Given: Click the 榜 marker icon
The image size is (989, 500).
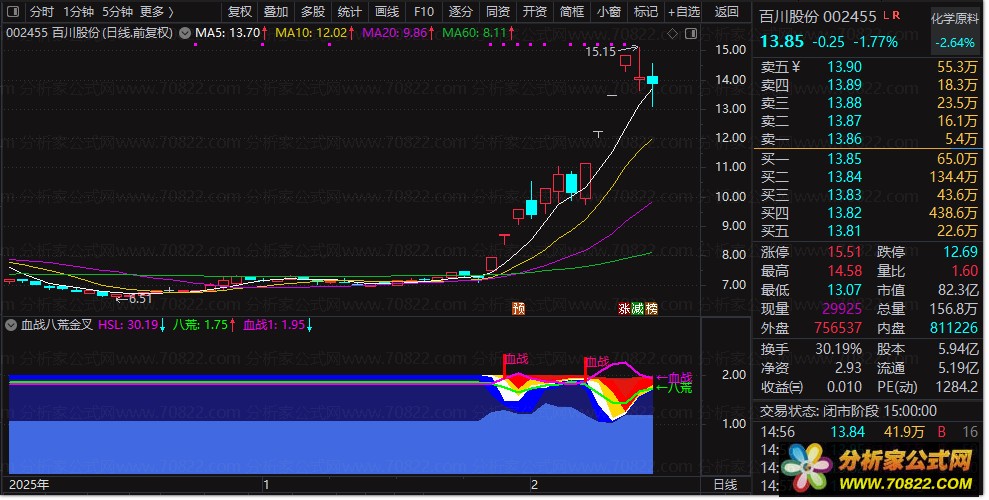Looking at the screenshot, I should pyautogui.click(x=652, y=308).
